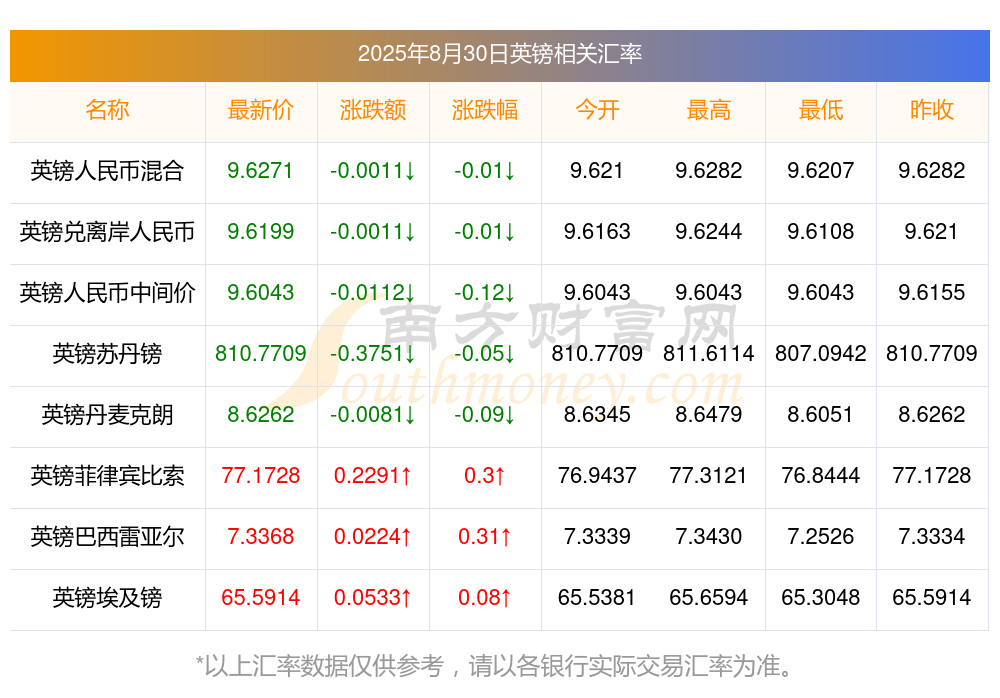1000x698 pixels.
Task: Click change amount -0.0011↓ in 英镑人民币混合 row
Action: tap(372, 171)
